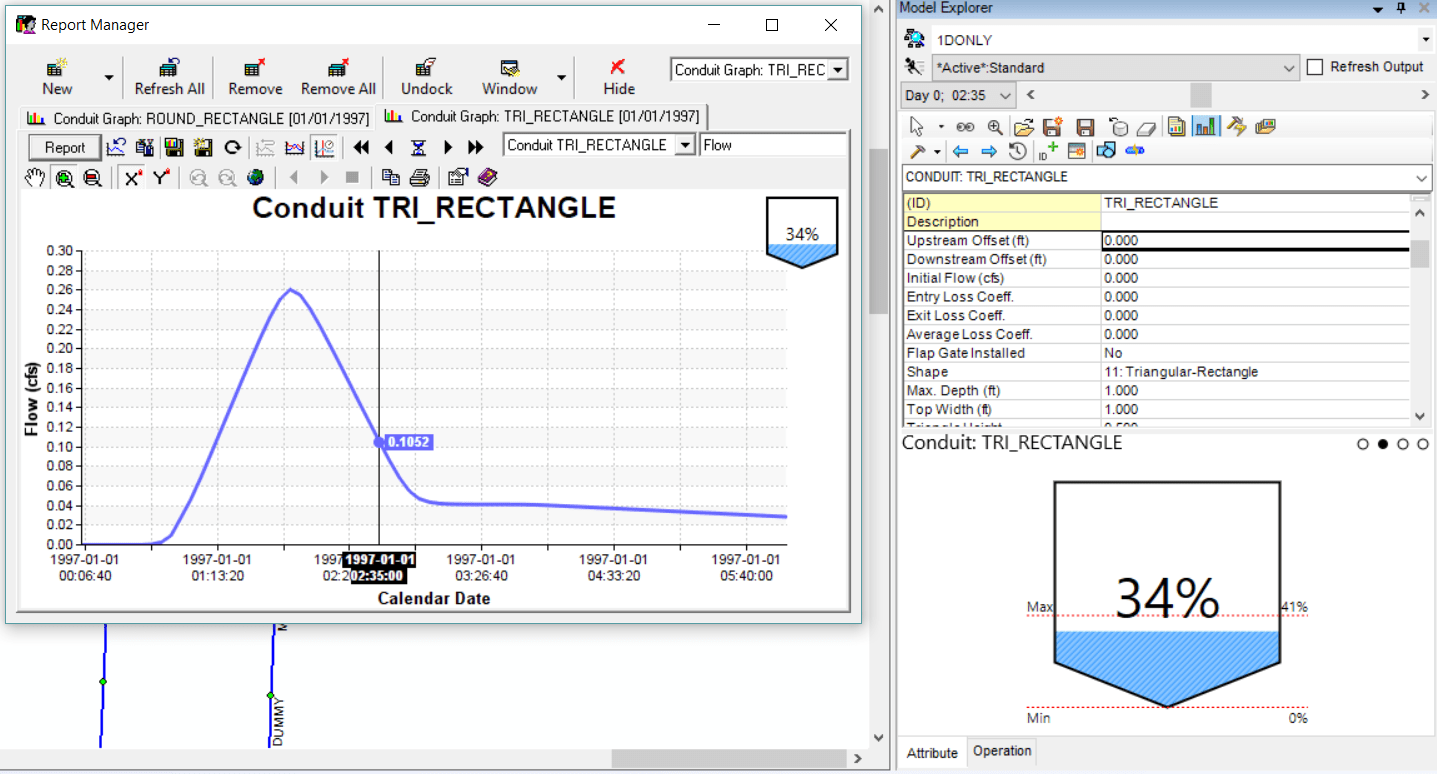Jump to first timestep with rewind button
The image size is (1437, 774).
click(x=361, y=147)
